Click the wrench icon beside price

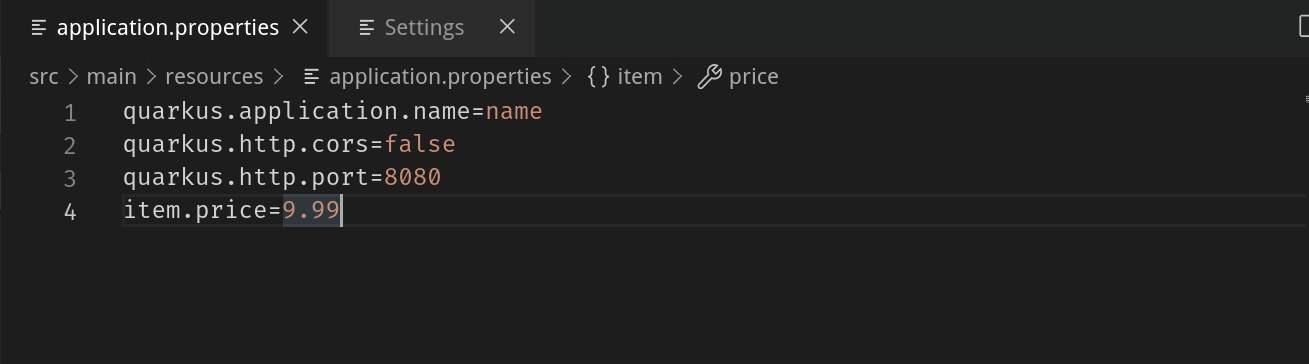point(709,77)
